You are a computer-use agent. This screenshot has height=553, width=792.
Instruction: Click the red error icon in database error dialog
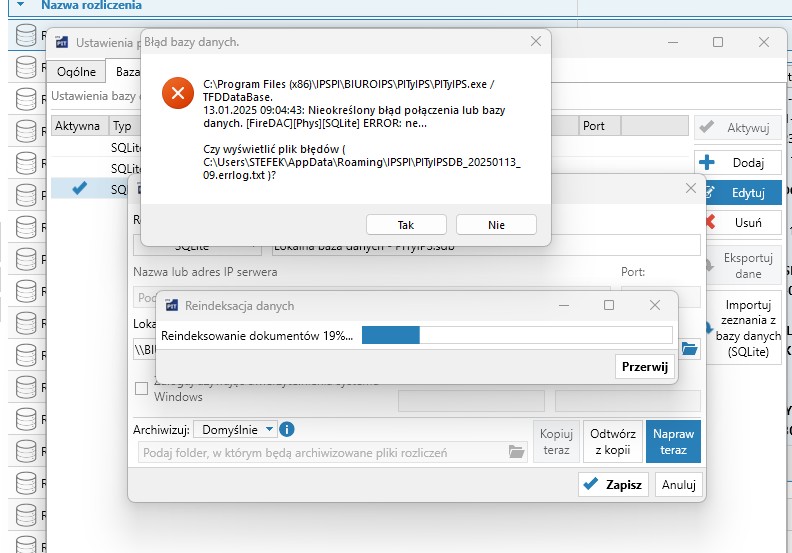point(177,93)
